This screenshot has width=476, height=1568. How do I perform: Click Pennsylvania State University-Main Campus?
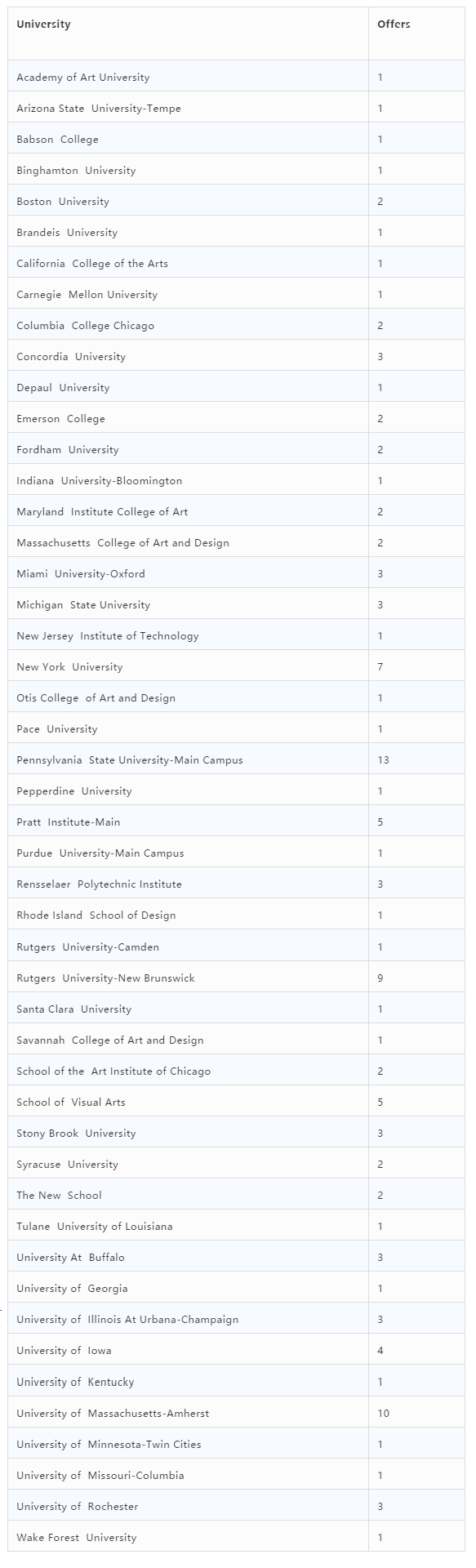click(x=130, y=760)
